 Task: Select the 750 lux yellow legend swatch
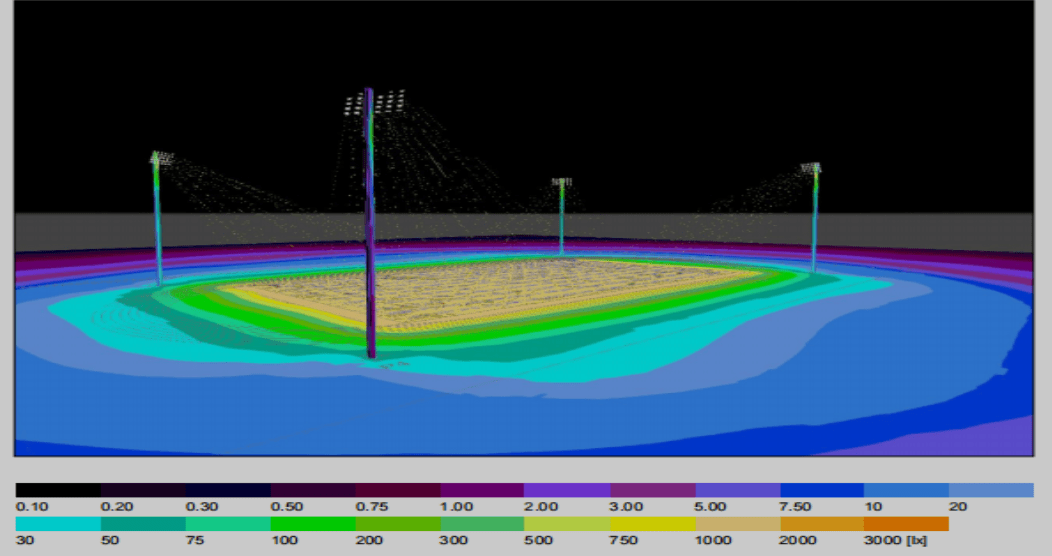tap(652, 523)
